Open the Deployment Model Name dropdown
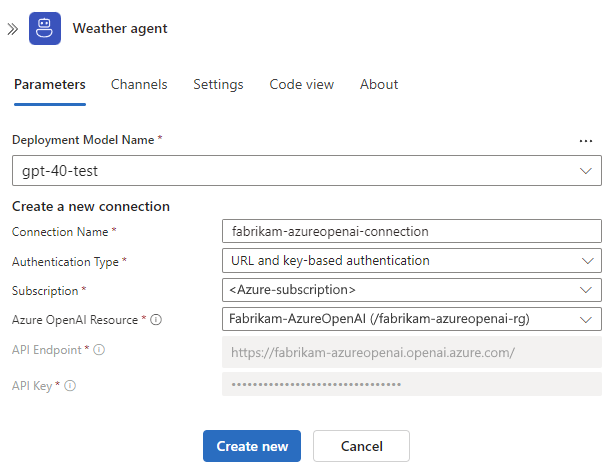Screen dimensions: 610x470 tap(307, 170)
